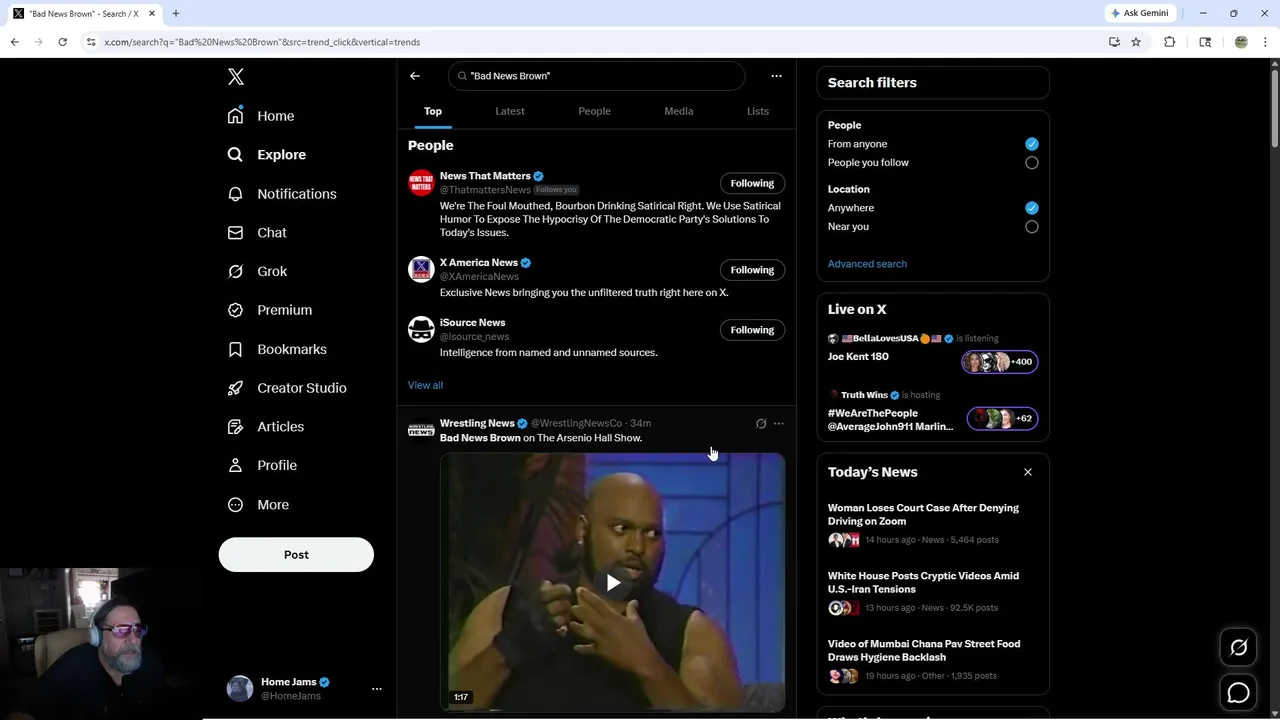Open X America News profile name
The image size is (1280, 720).
[479, 263]
